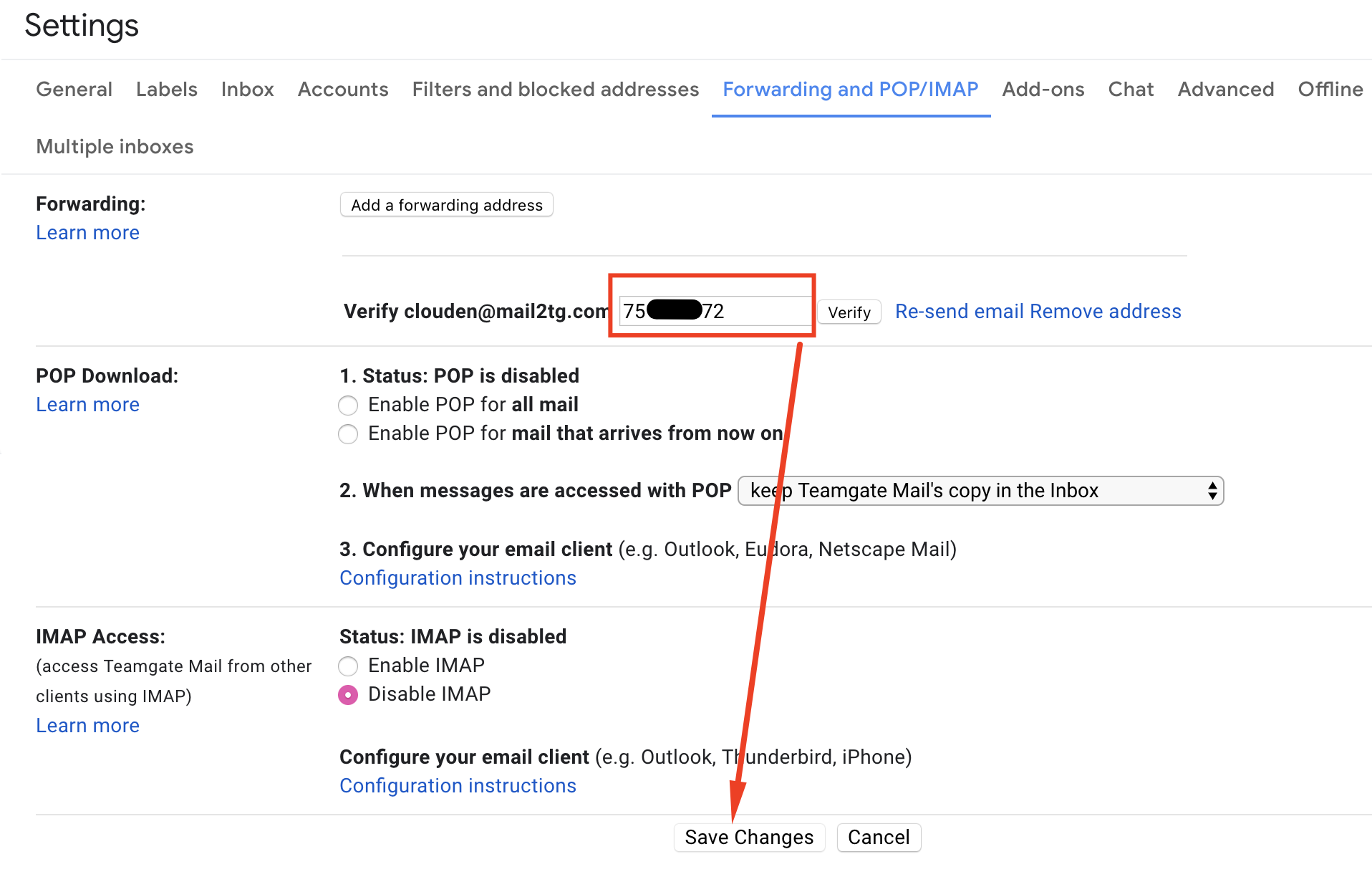Screen dimensions: 1372x887
Task: Switch to the Chat tab
Action: [x=1131, y=89]
